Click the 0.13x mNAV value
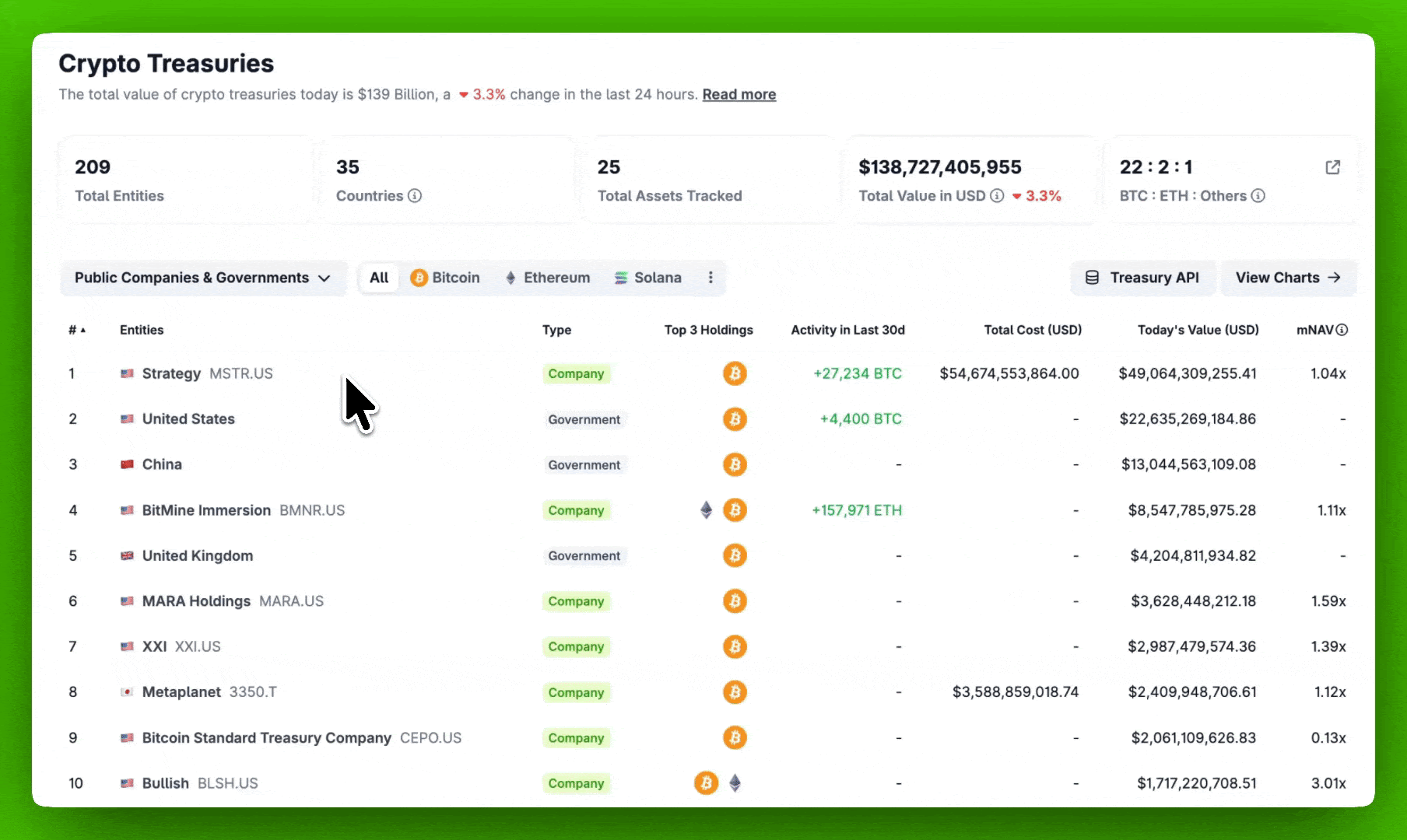1407x840 pixels. point(1328,737)
